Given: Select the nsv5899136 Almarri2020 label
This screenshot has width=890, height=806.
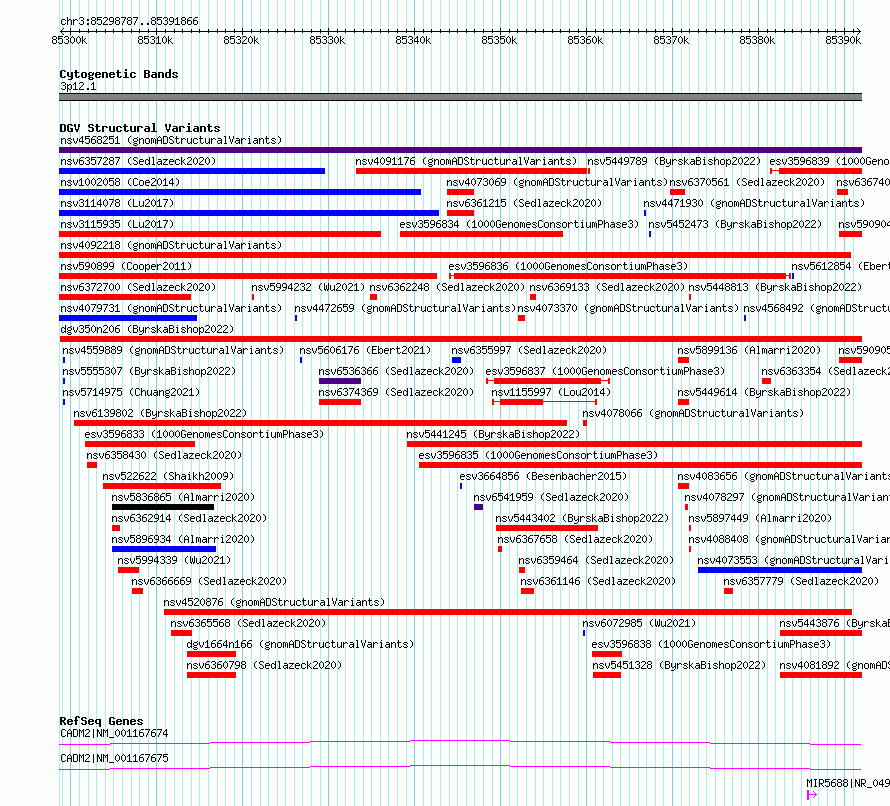Looking at the screenshot, I should (x=749, y=350).
